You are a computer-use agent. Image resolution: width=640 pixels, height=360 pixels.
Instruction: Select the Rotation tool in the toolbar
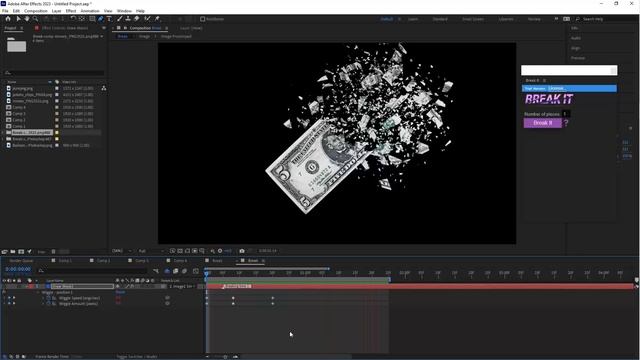(73, 19)
